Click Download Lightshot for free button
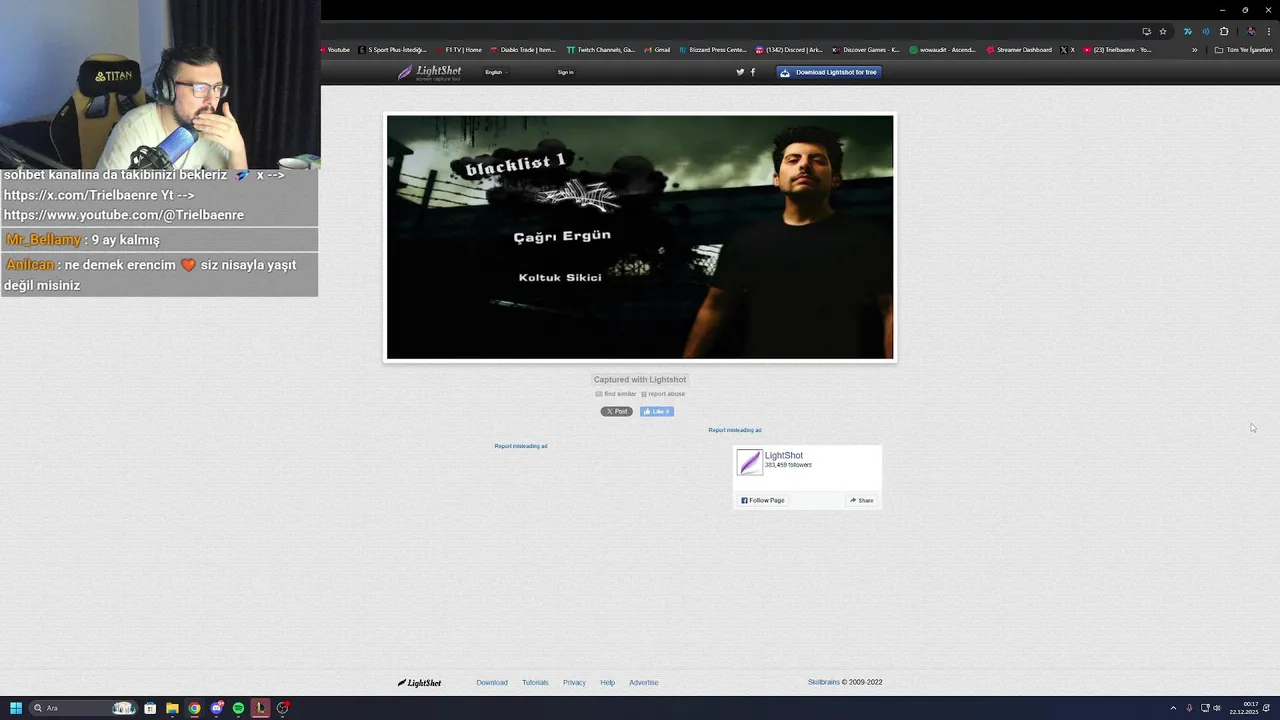 (x=829, y=72)
